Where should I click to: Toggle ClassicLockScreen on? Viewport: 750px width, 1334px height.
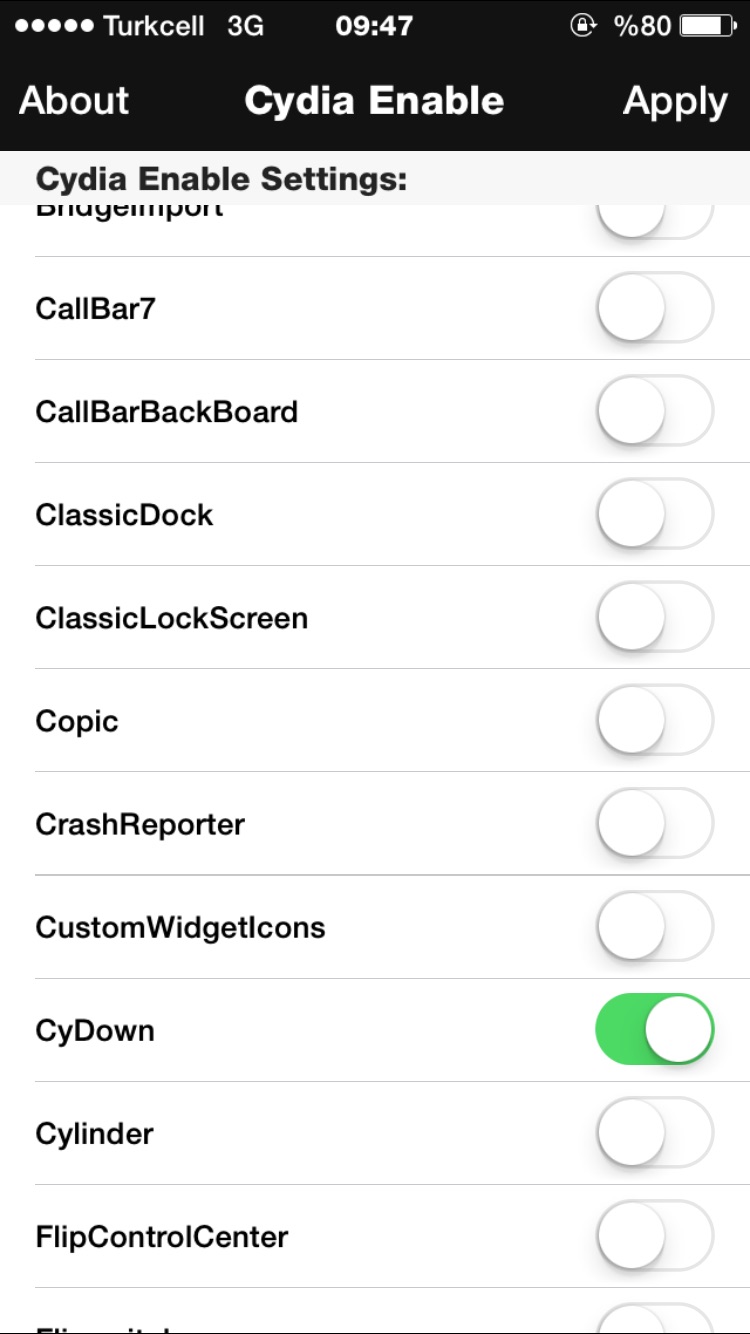click(655, 617)
